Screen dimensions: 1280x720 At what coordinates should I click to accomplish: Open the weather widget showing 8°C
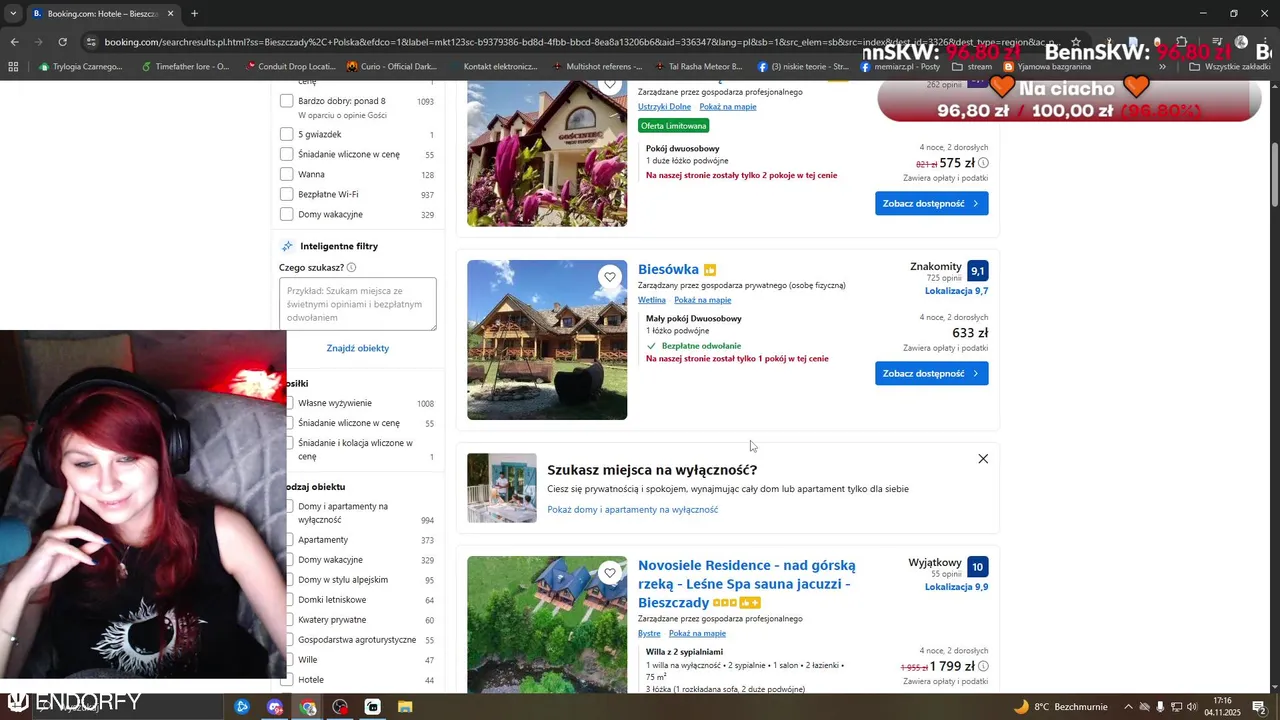(1060, 707)
